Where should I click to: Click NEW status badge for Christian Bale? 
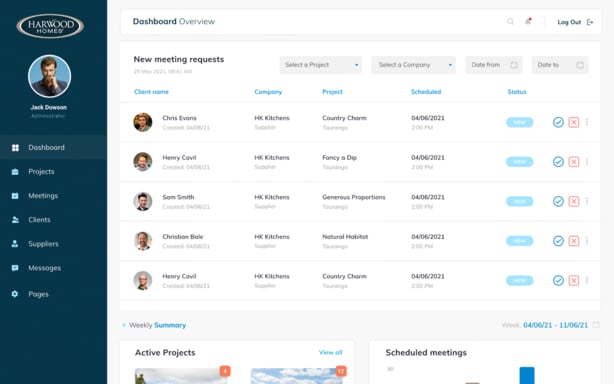click(x=519, y=241)
